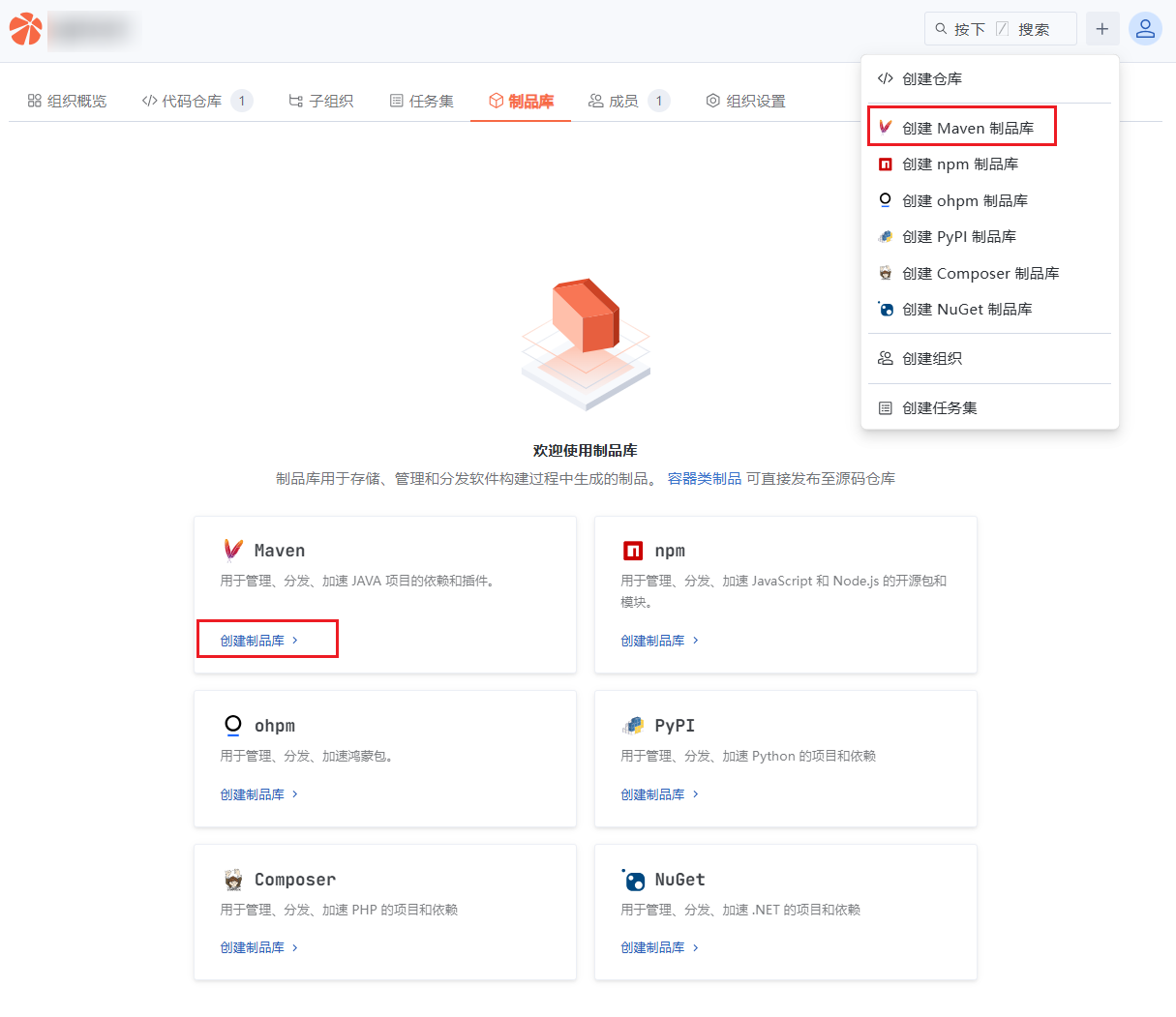Image resolution: width=1176 pixels, height=1017 pixels.
Task: Click the search magnifier icon
Action: pyautogui.click(x=941, y=29)
